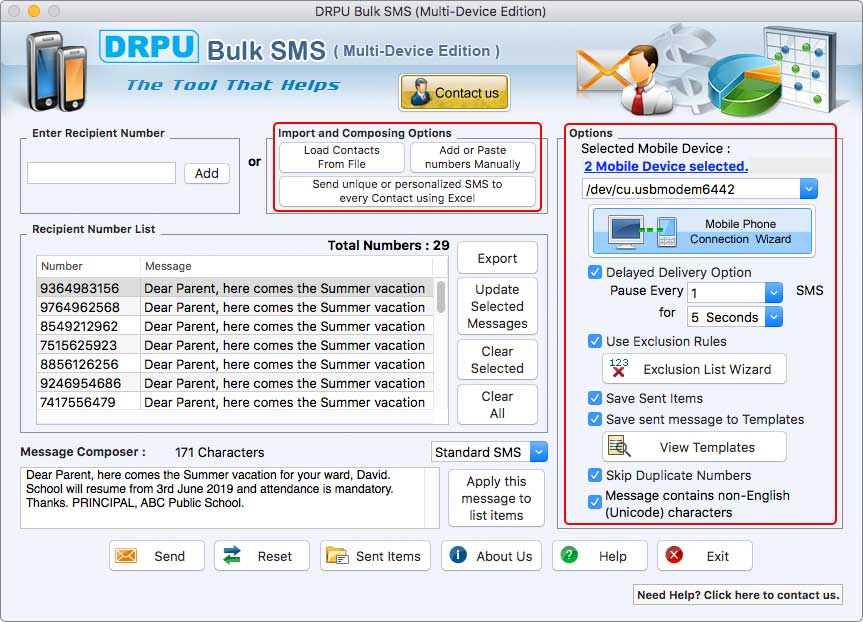Viewport: 863px width, 622px height.
Task: Click the Reset button
Action: 262,555
